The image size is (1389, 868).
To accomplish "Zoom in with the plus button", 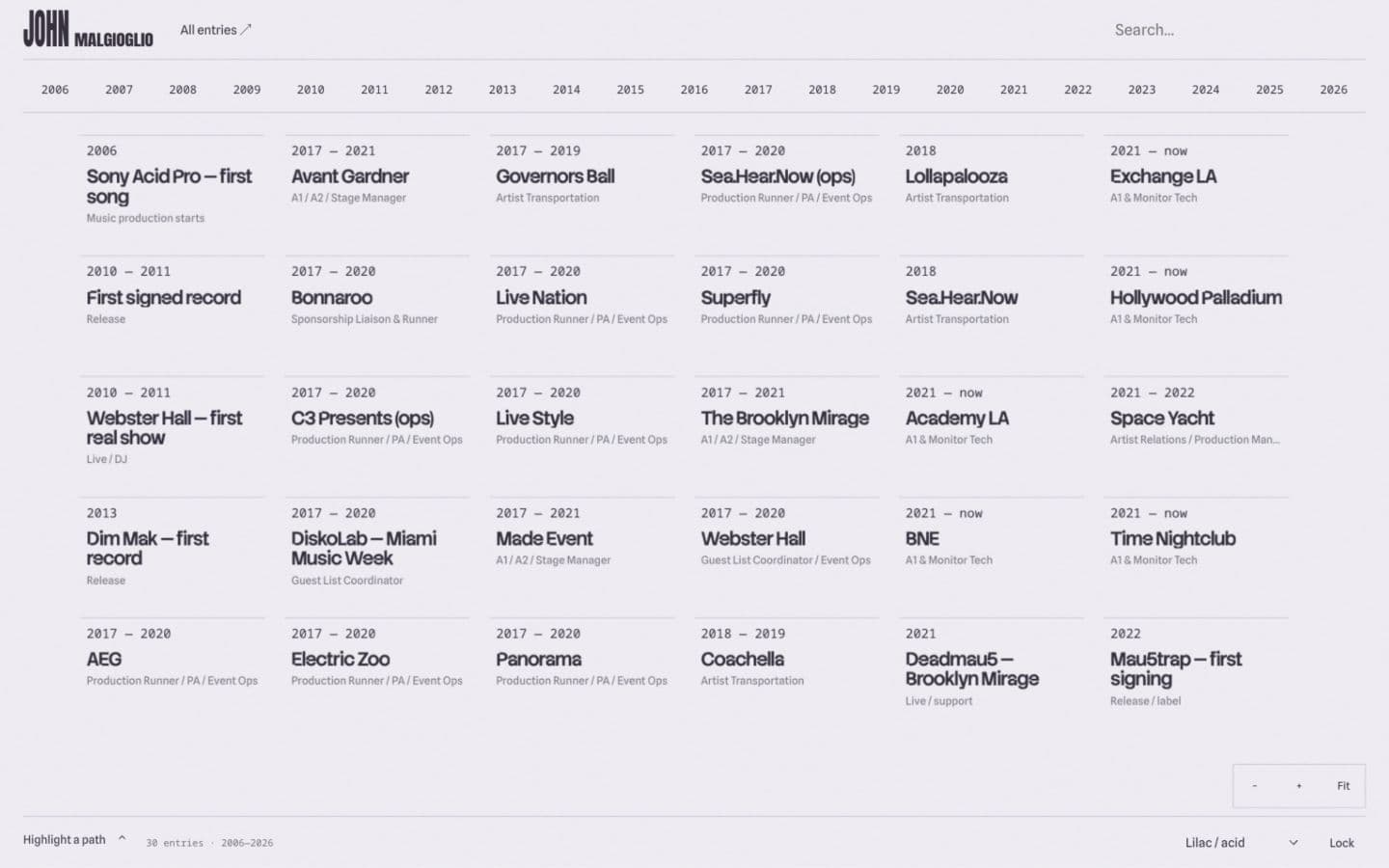I will click(x=1299, y=786).
